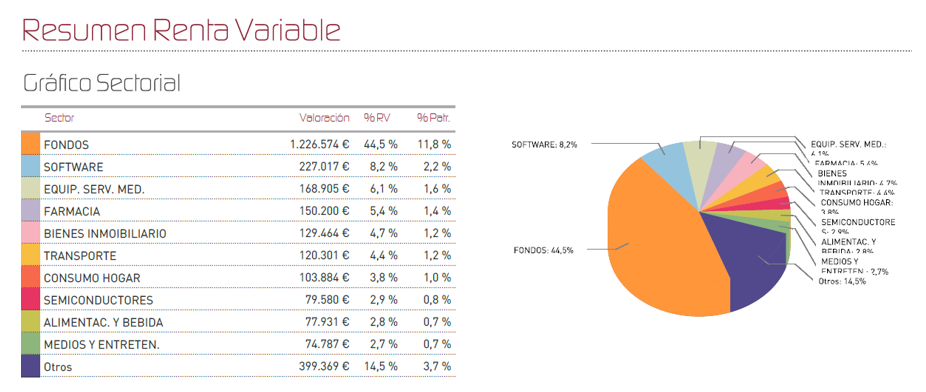Click the light blue SOFTWARE color swatch
The image size is (926, 392).
pyautogui.click(x=30, y=166)
